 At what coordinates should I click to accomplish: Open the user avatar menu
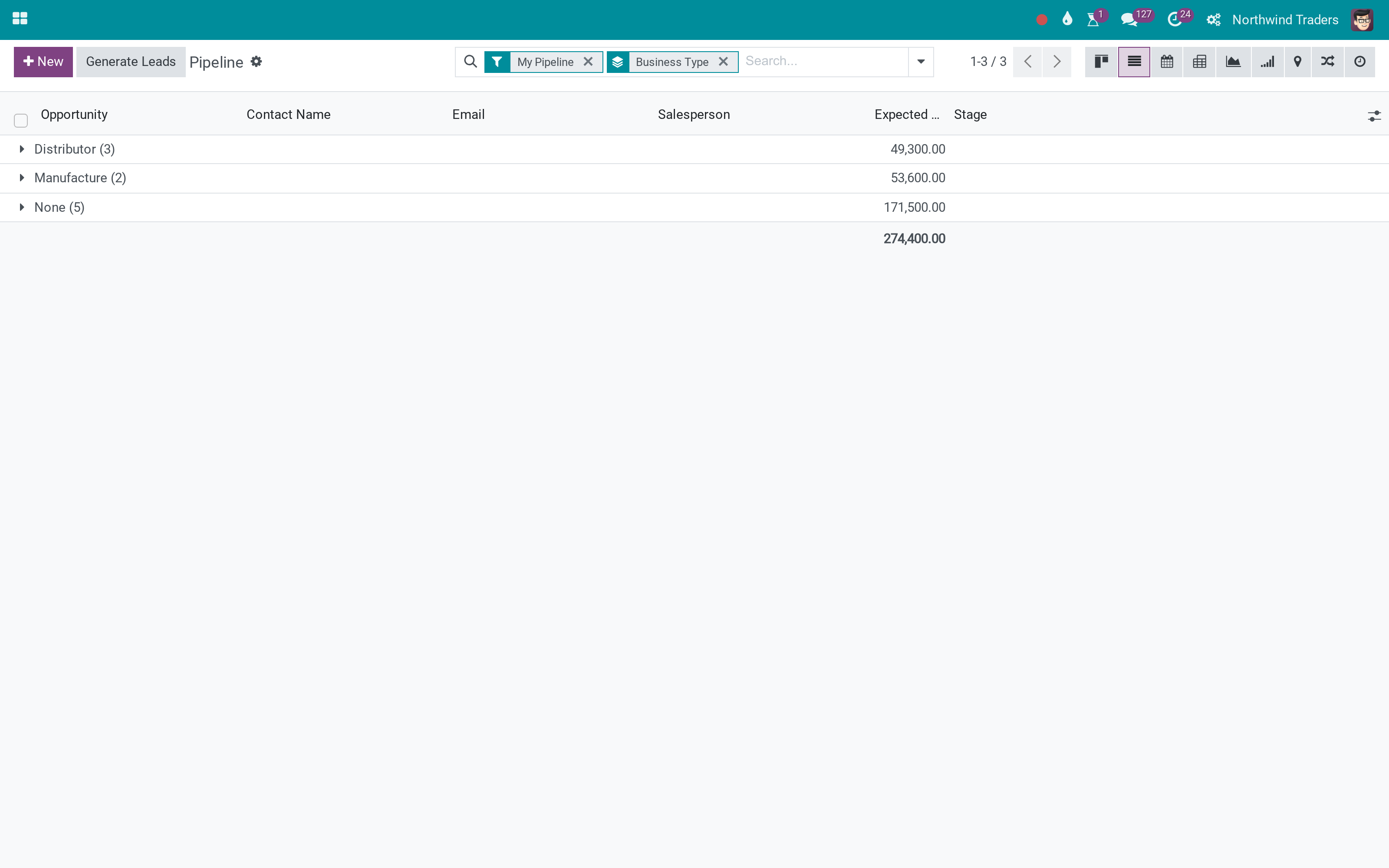(x=1362, y=20)
